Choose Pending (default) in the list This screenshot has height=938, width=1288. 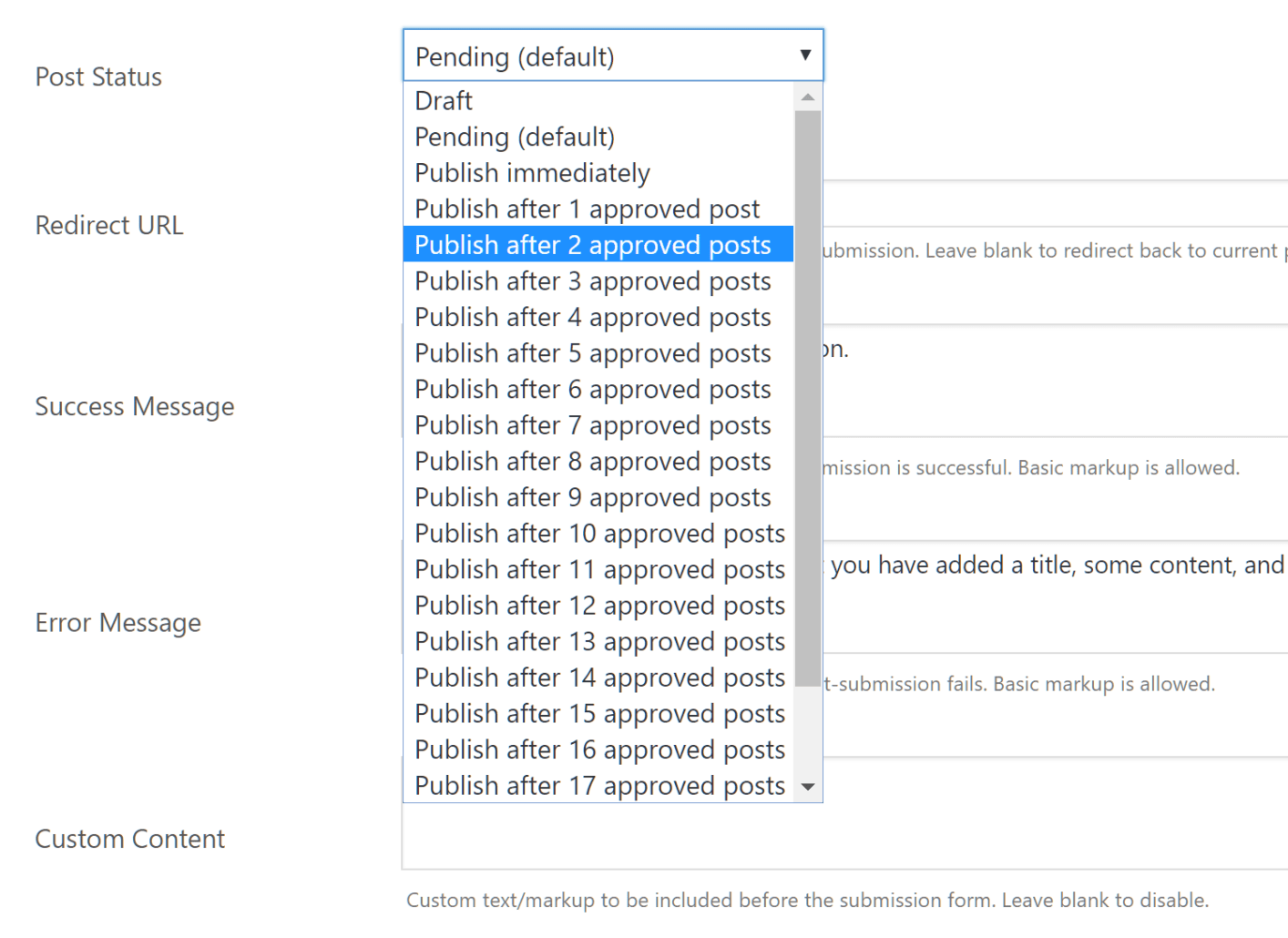[x=515, y=137]
